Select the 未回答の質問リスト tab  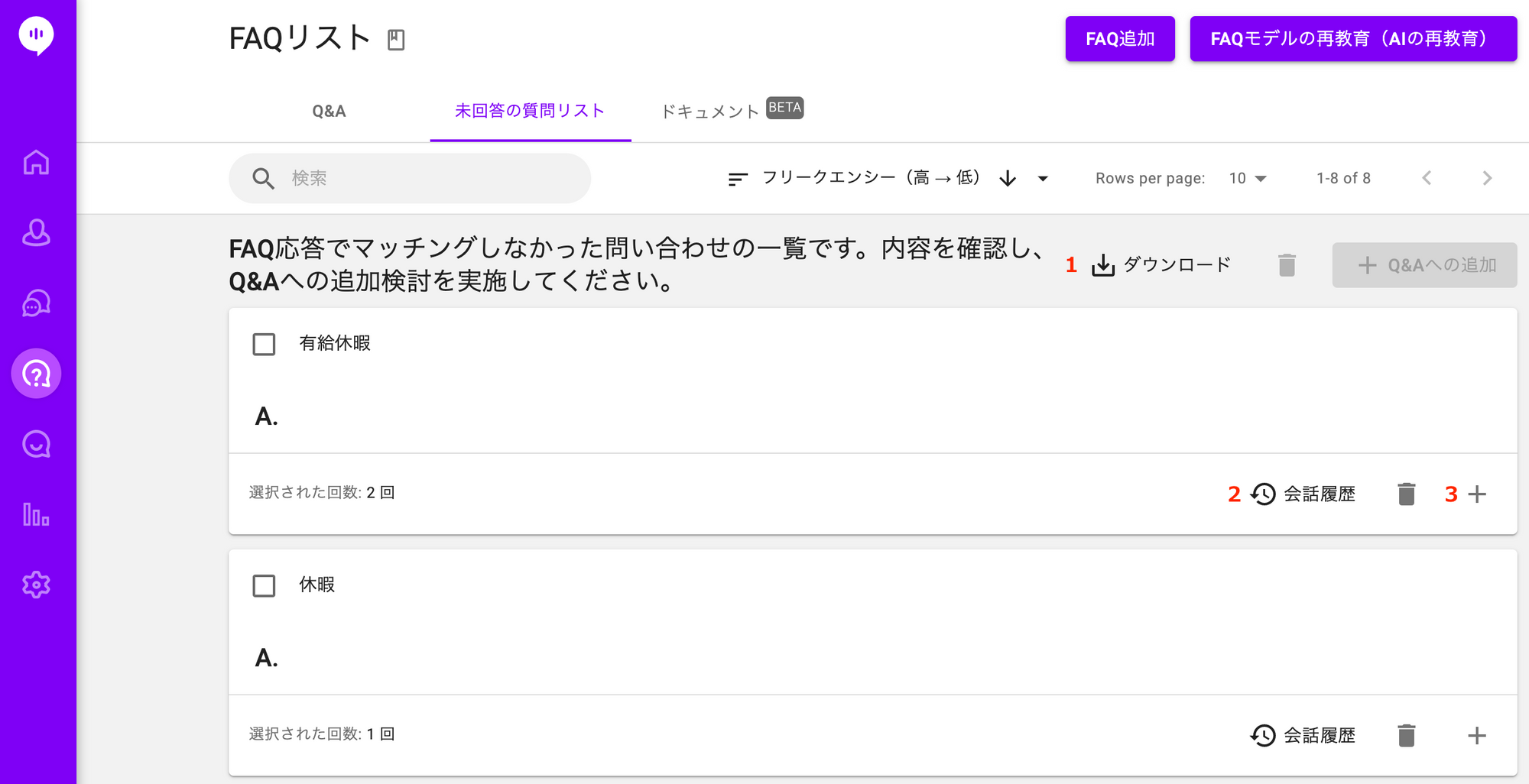531,112
